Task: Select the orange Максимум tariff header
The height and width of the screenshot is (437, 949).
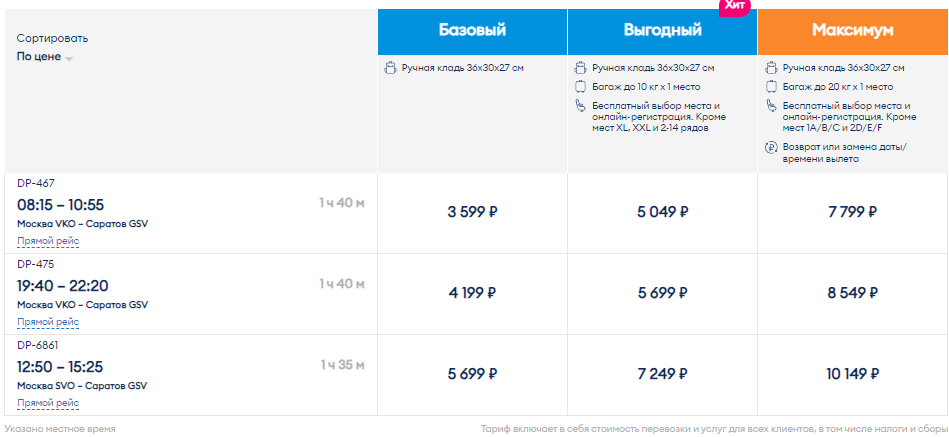Action: pos(853,31)
